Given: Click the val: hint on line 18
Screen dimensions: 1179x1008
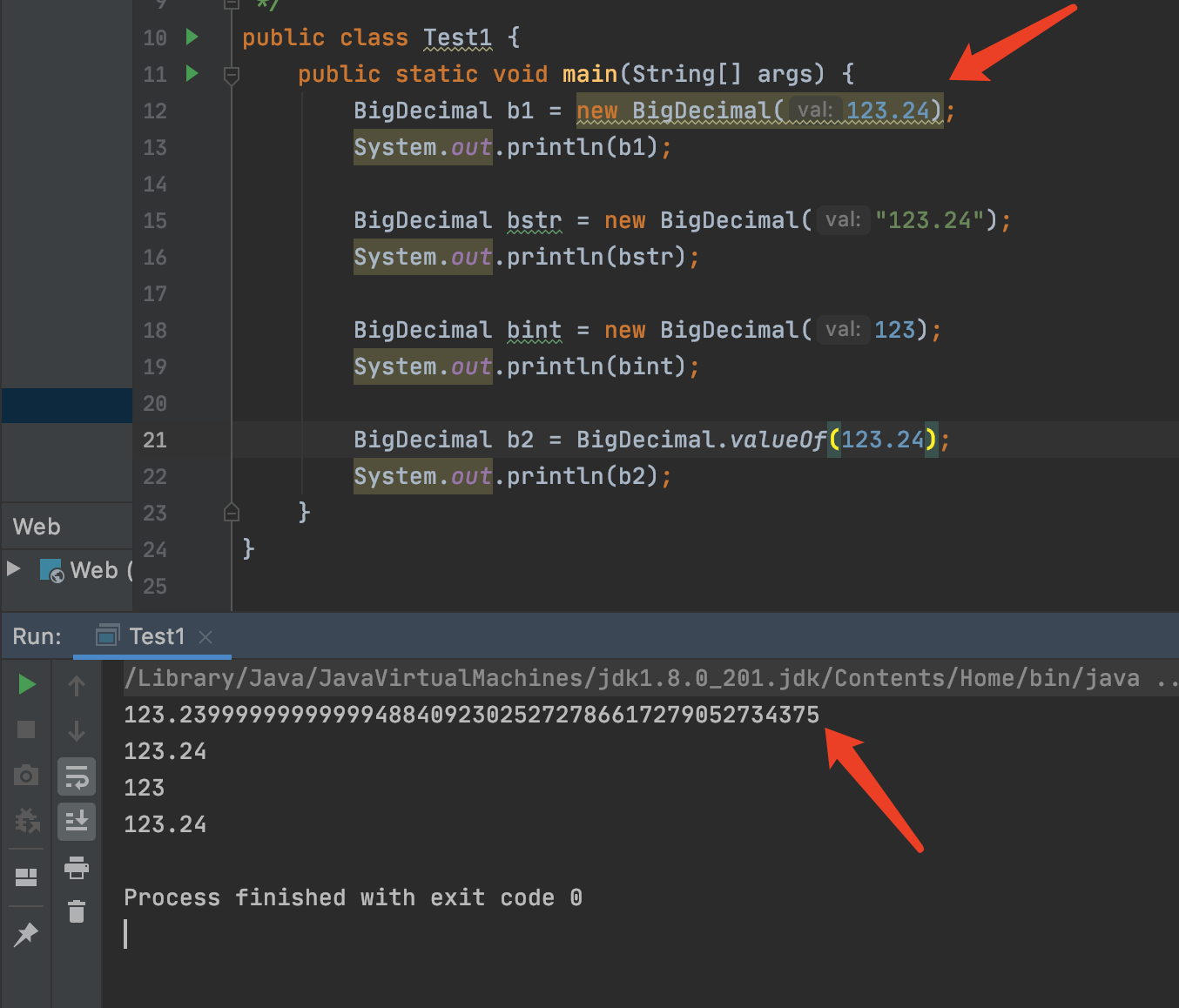Looking at the screenshot, I should (843, 330).
